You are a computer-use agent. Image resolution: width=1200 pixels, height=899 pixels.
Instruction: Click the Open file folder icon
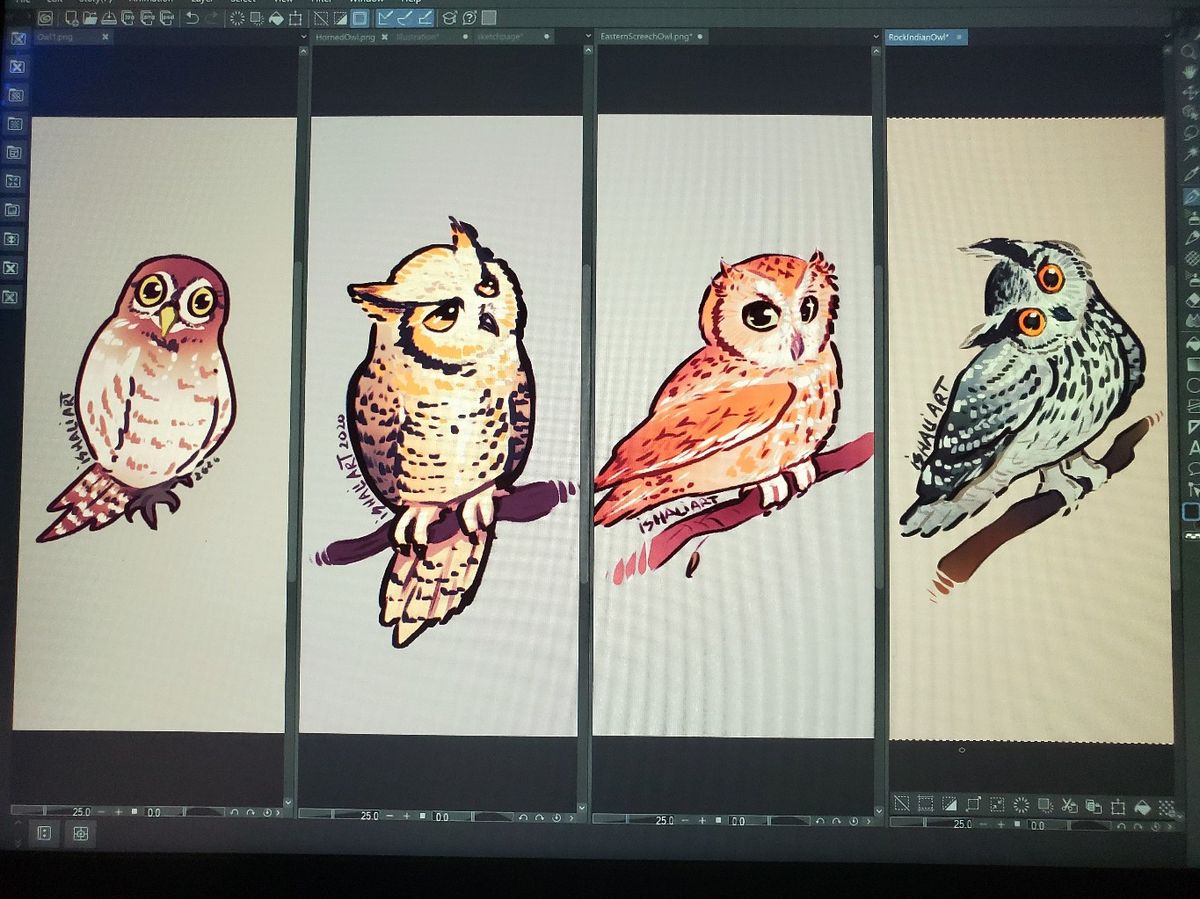(x=90, y=19)
